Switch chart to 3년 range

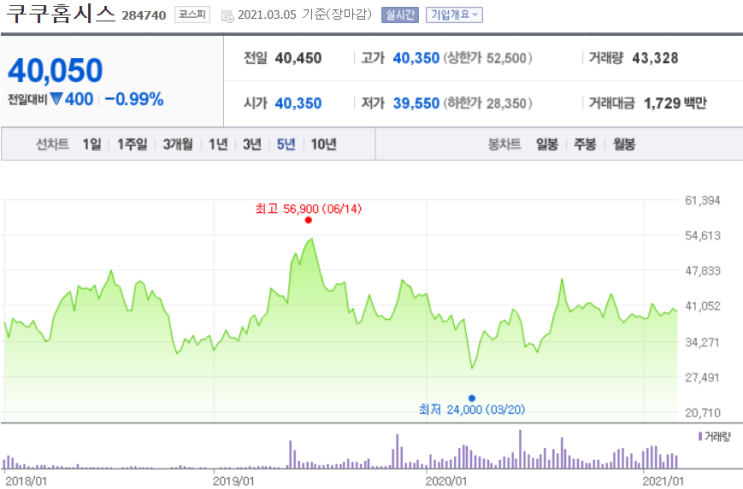click(252, 144)
